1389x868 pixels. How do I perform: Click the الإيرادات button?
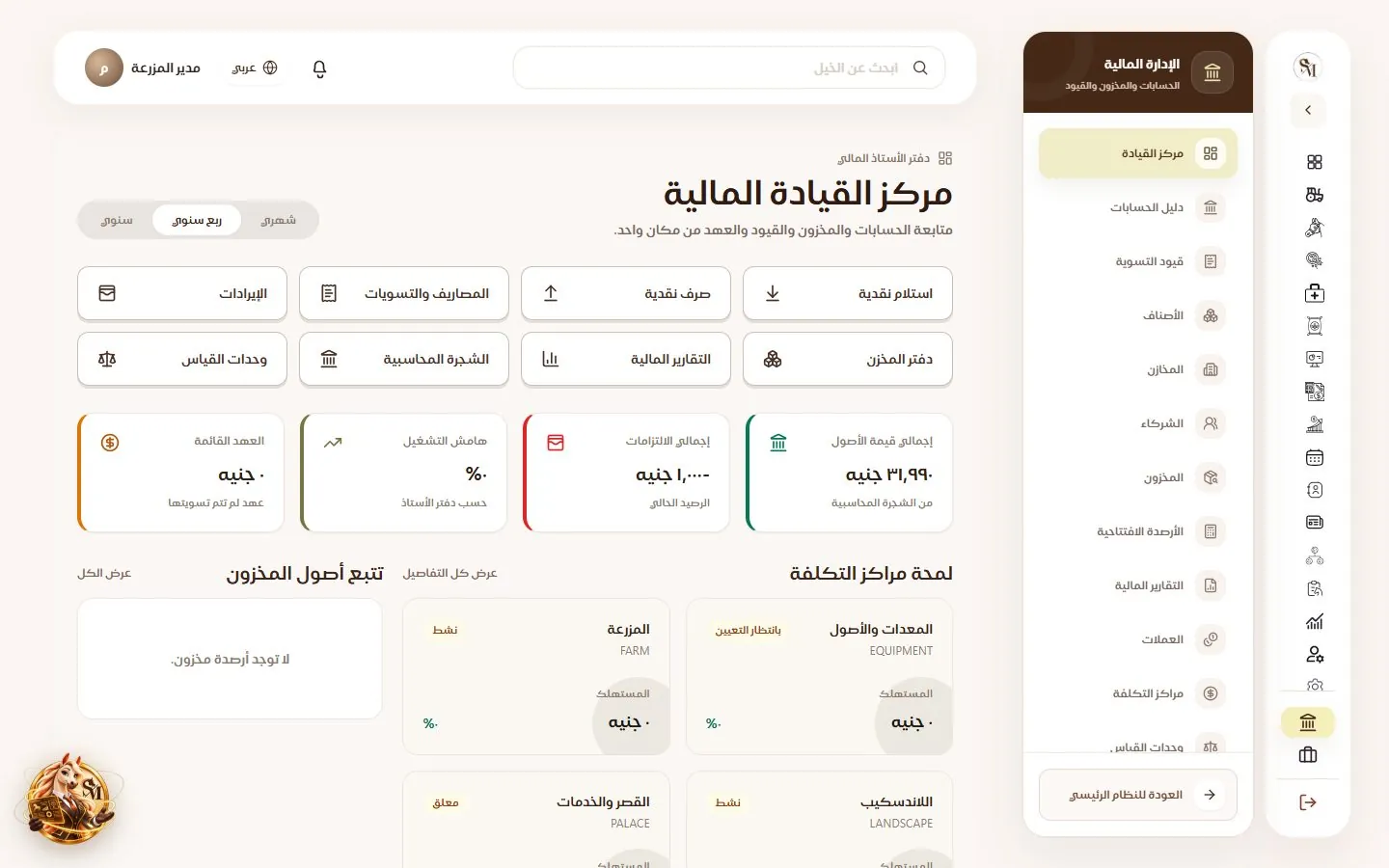click(182, 293)
